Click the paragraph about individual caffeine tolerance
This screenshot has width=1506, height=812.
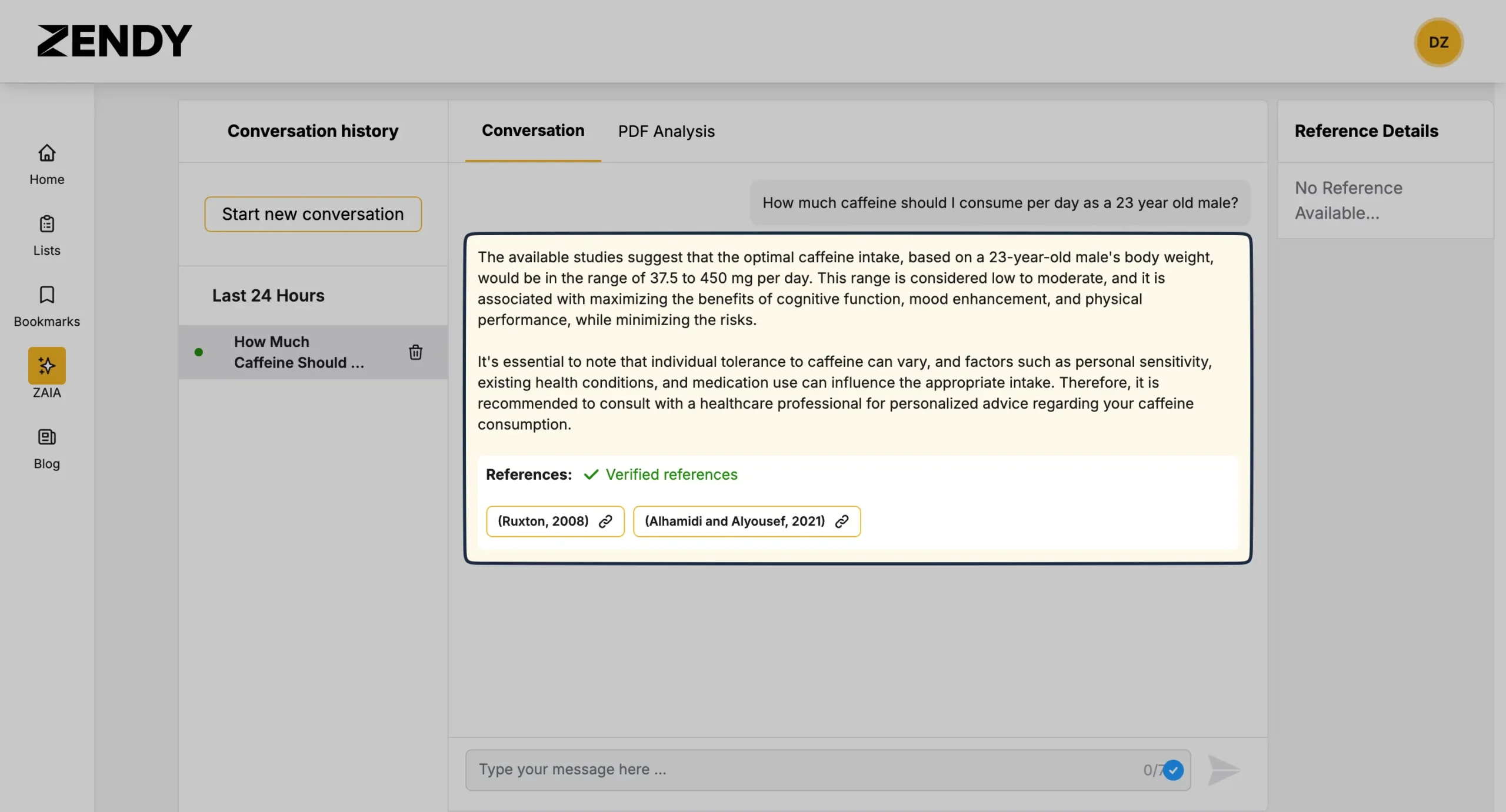(845, 393)
